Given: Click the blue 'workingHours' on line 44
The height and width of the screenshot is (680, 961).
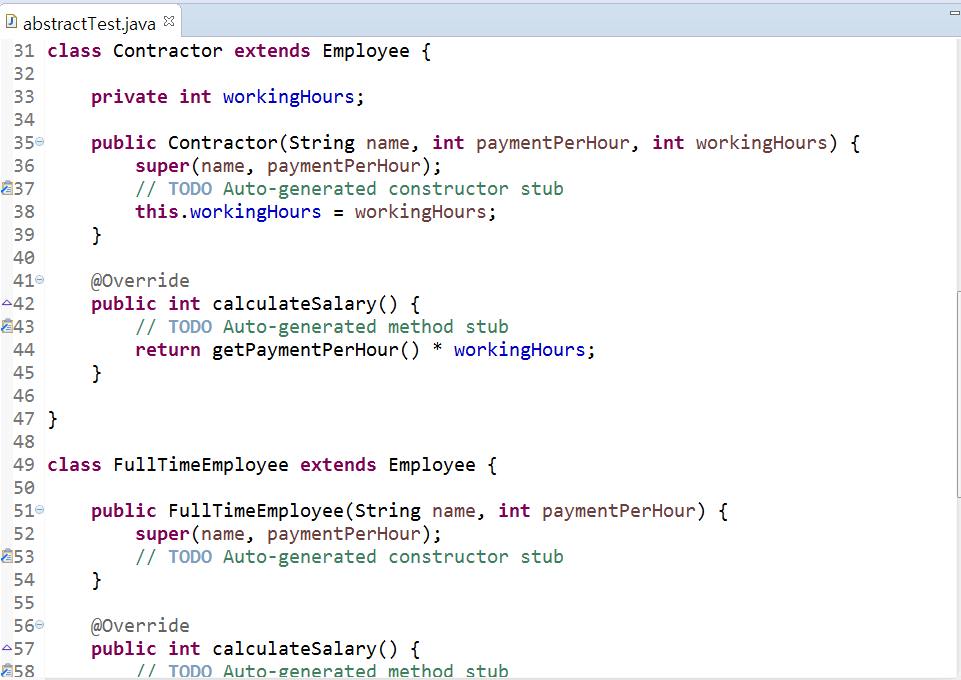Looking at the screenshot, I should [520, 350].
